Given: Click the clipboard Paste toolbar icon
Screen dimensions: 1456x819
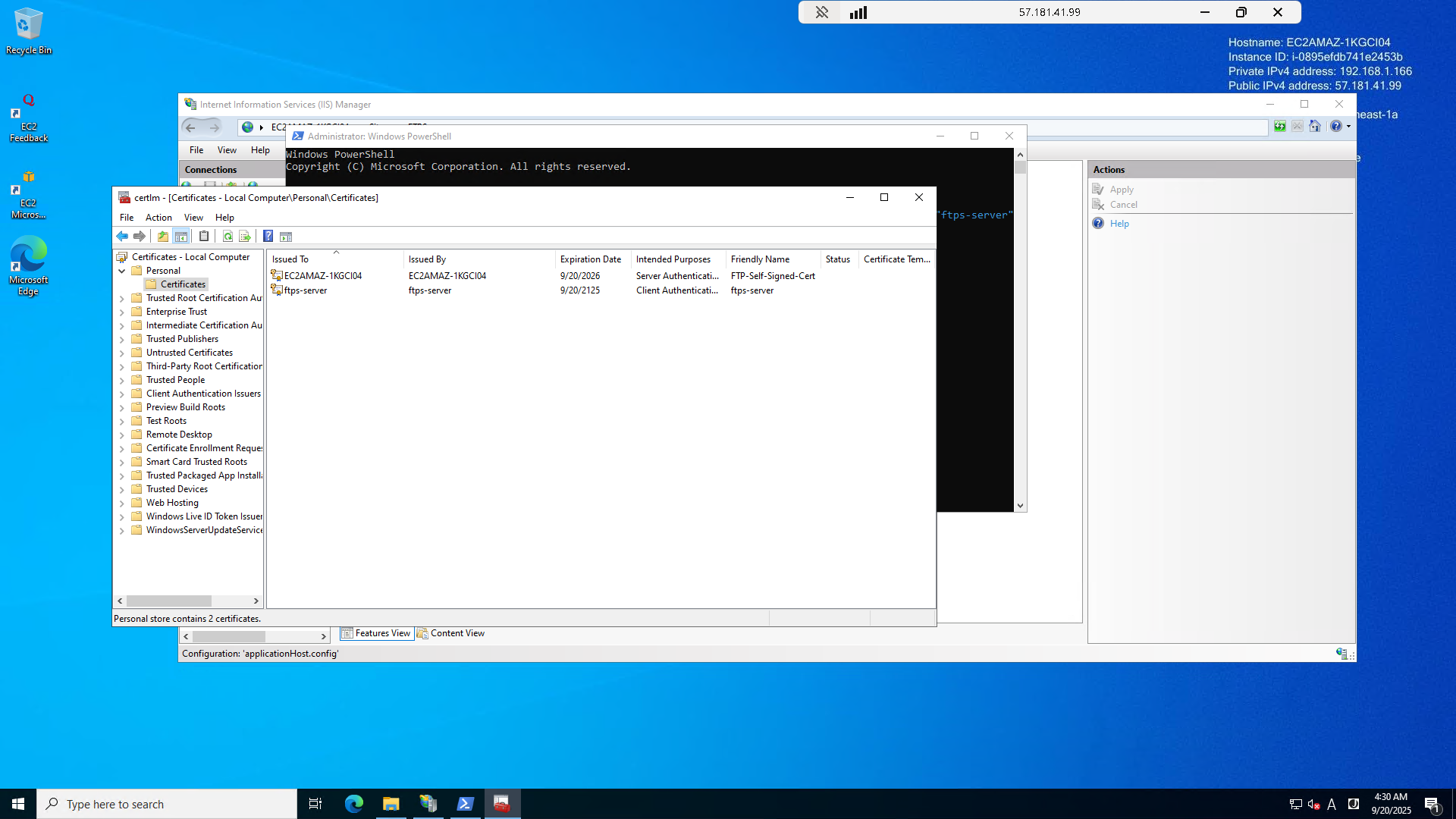Looking at the screenshot, I should [204, 237].
